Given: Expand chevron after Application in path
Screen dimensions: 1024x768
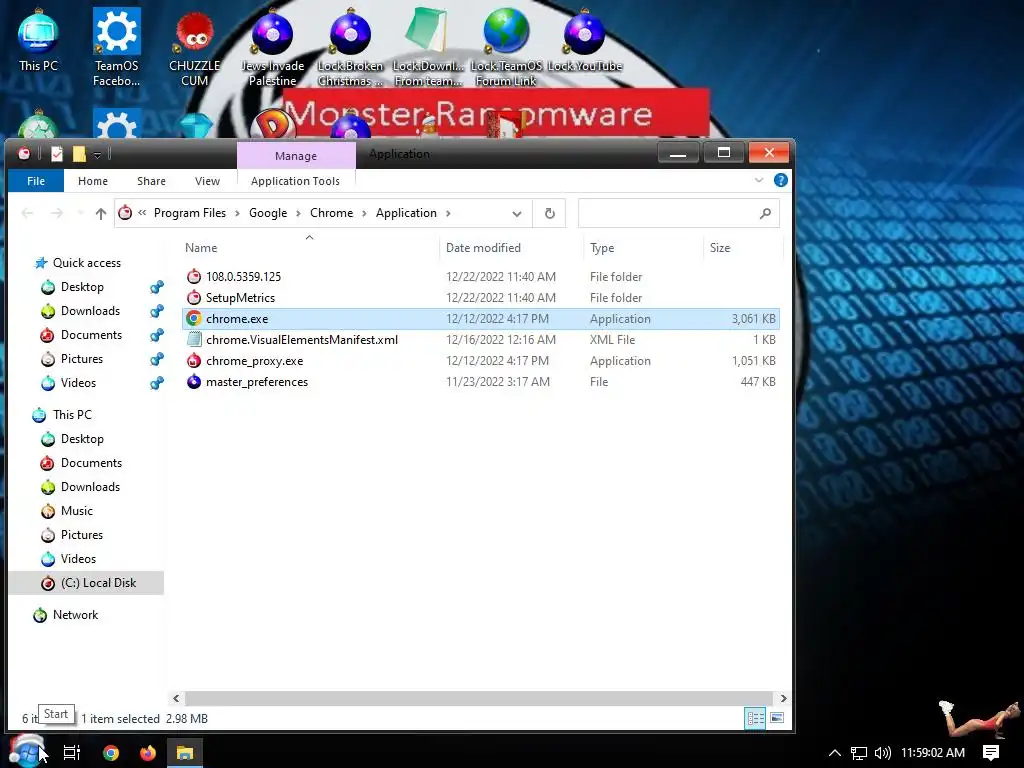Looking at the screenshot, I should tap(448, 214).
